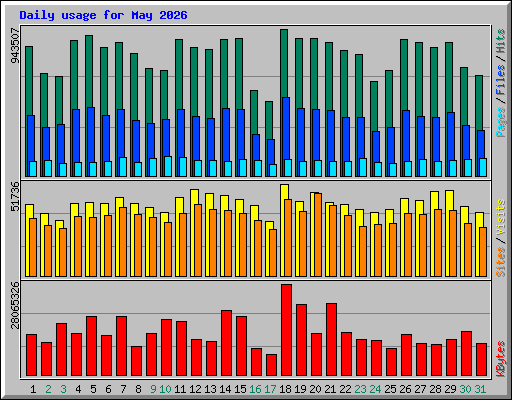Click the 943507 hits axis label
The width and height of the screenshot is (512, 400).
click(x=15, y=46)
